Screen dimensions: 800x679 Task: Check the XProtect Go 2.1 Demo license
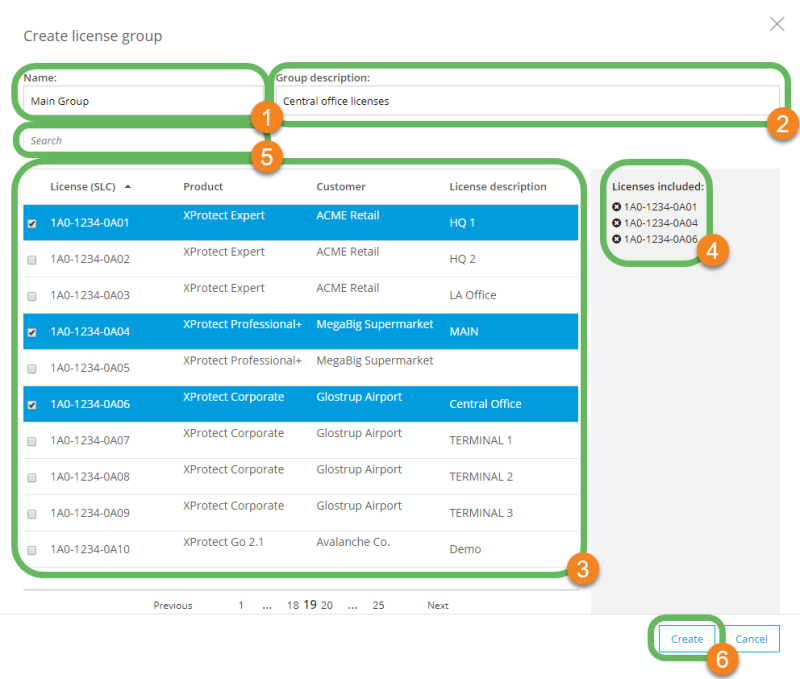pos(30,549)
